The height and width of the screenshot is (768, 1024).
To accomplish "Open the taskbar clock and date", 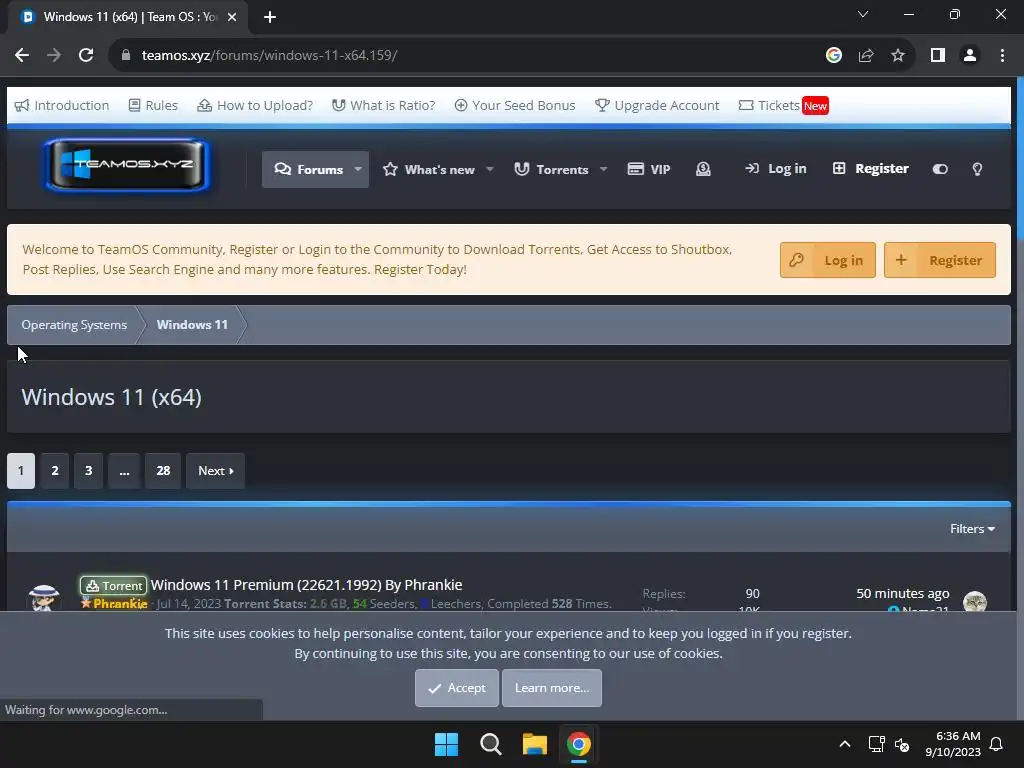I will tap(953, 744).
